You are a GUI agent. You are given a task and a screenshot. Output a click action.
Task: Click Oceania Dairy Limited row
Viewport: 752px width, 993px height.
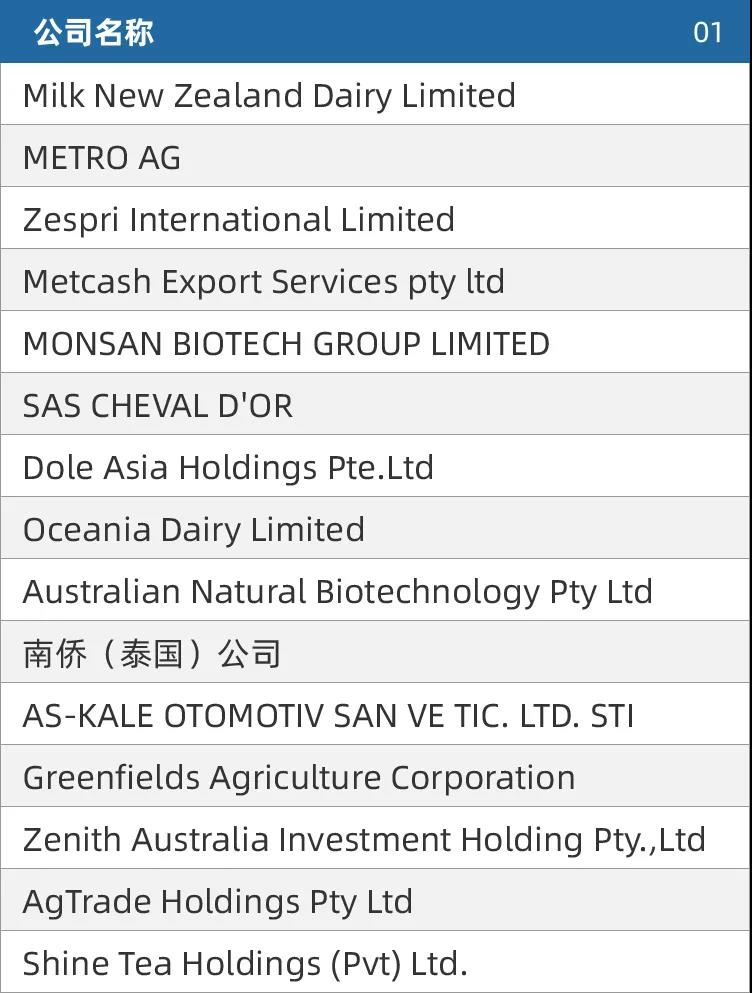(376, 528)
